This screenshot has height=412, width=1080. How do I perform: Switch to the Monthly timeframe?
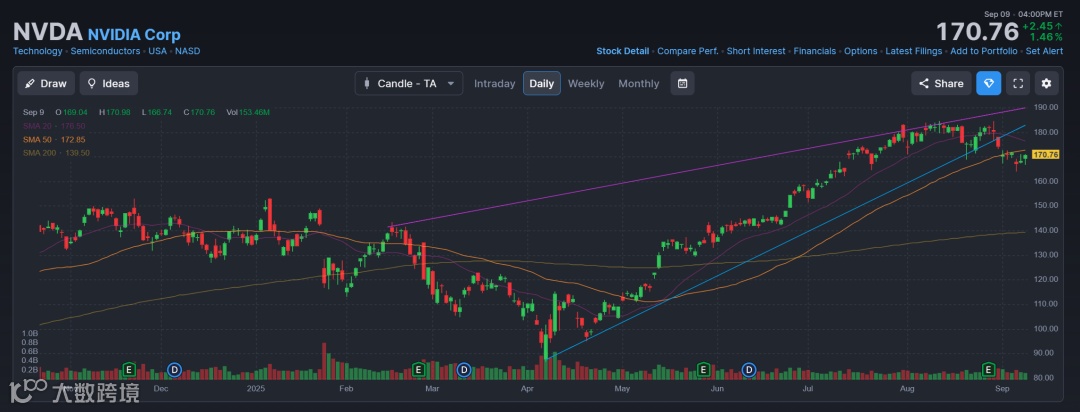[x=638, y=83]
